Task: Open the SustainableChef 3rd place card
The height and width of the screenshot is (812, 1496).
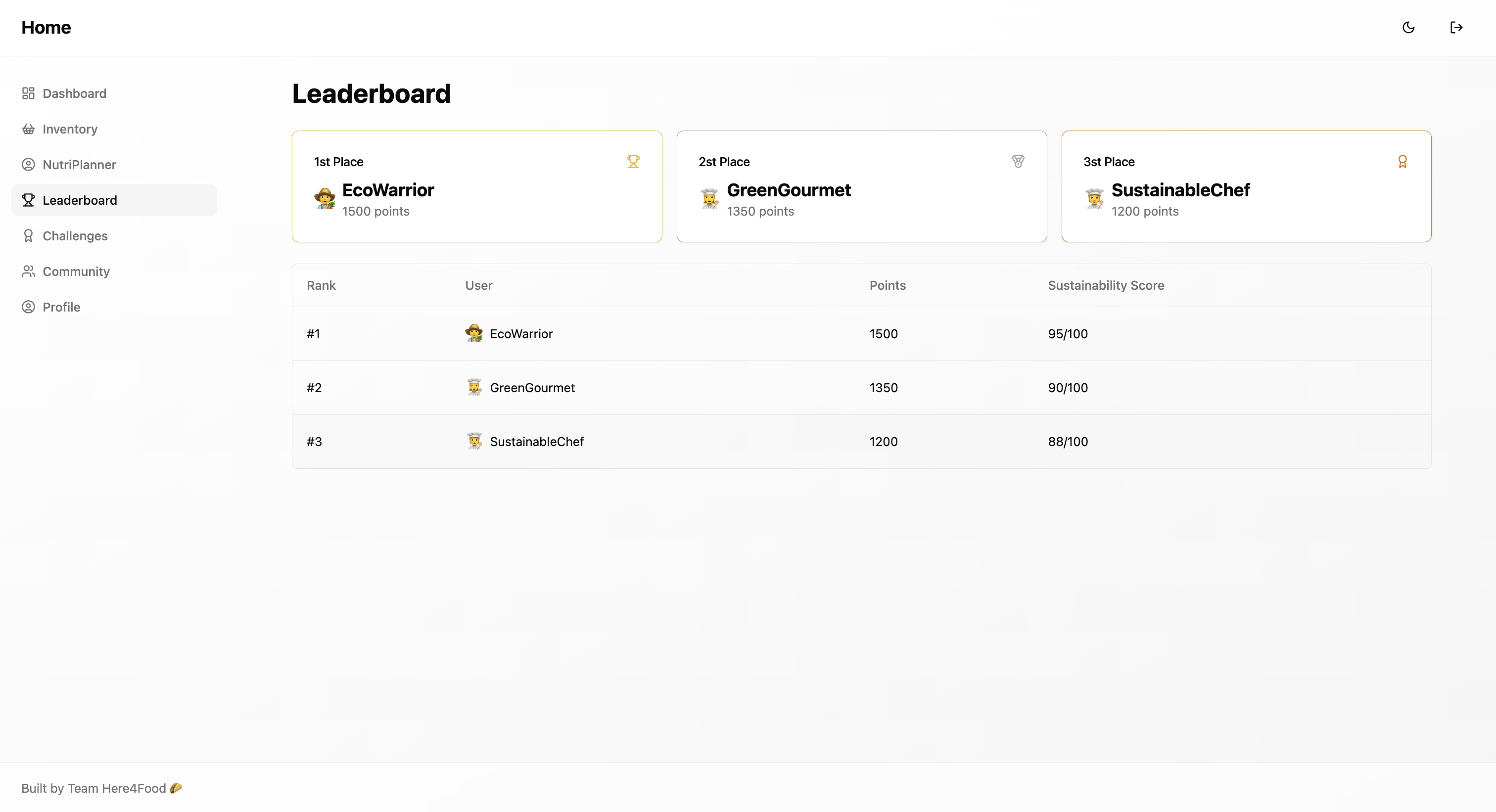Action: [1246, 186]
